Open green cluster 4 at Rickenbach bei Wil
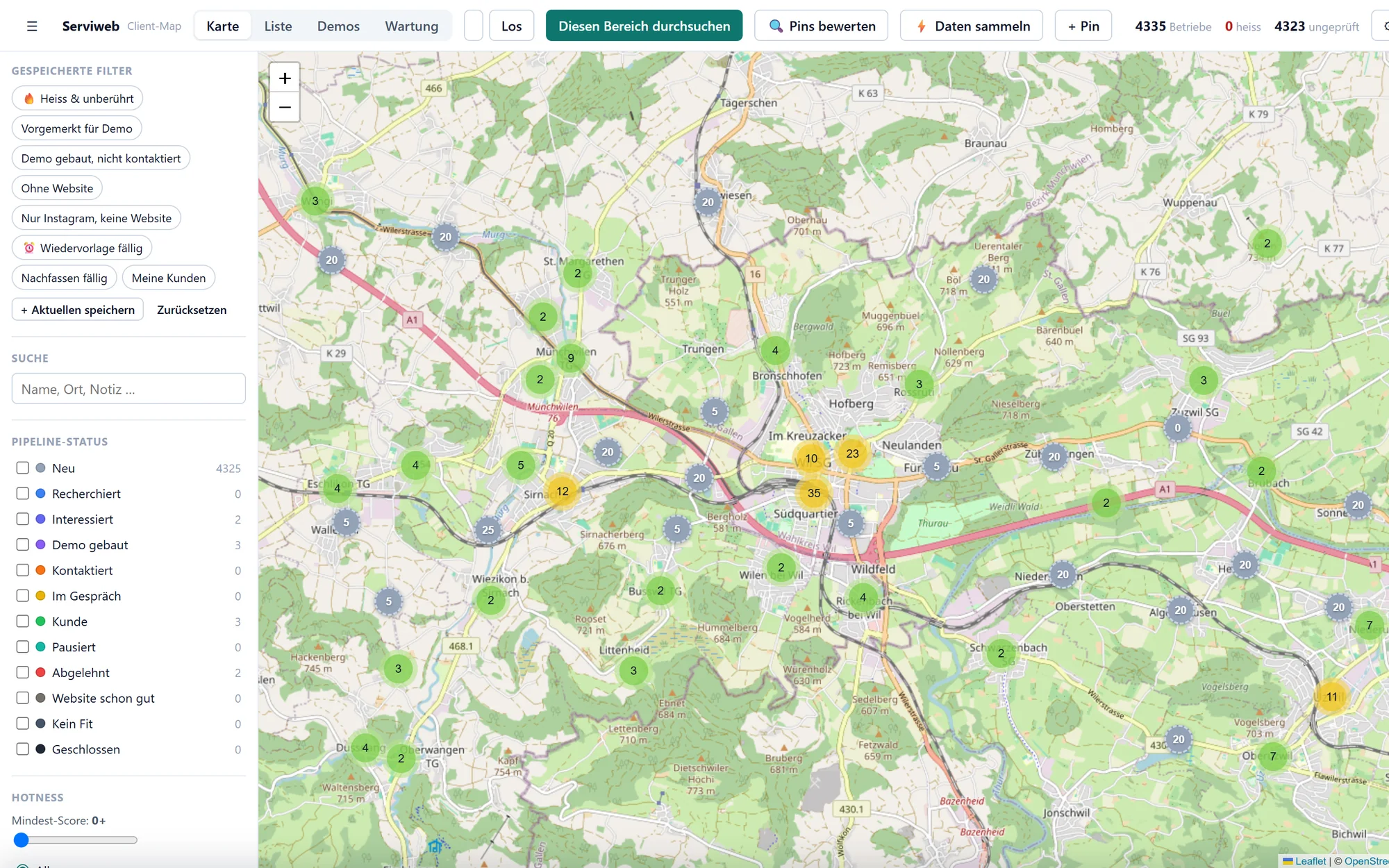 click(863, 597)
